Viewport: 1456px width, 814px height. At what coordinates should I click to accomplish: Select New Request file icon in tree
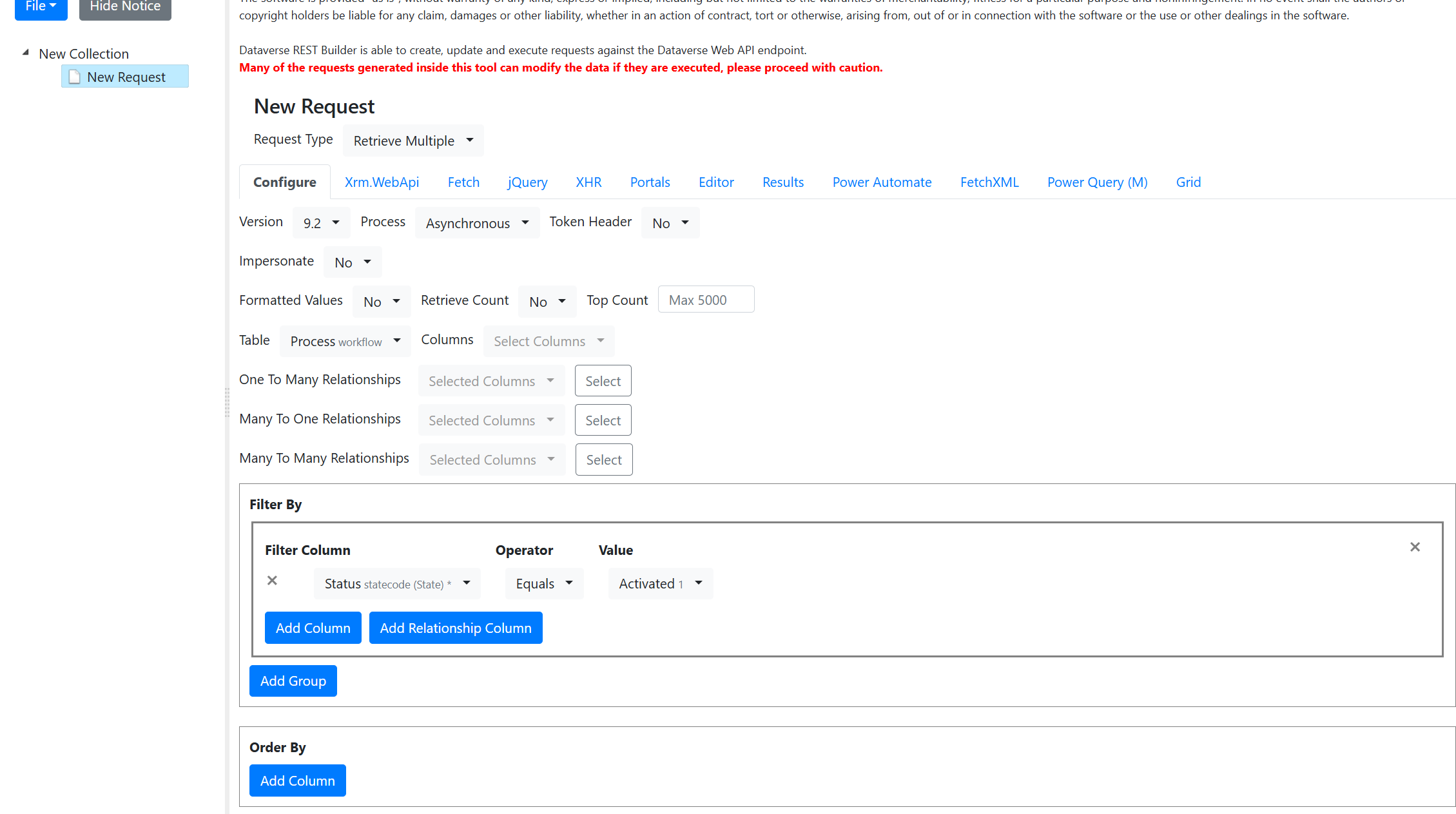tap(75, 77)
